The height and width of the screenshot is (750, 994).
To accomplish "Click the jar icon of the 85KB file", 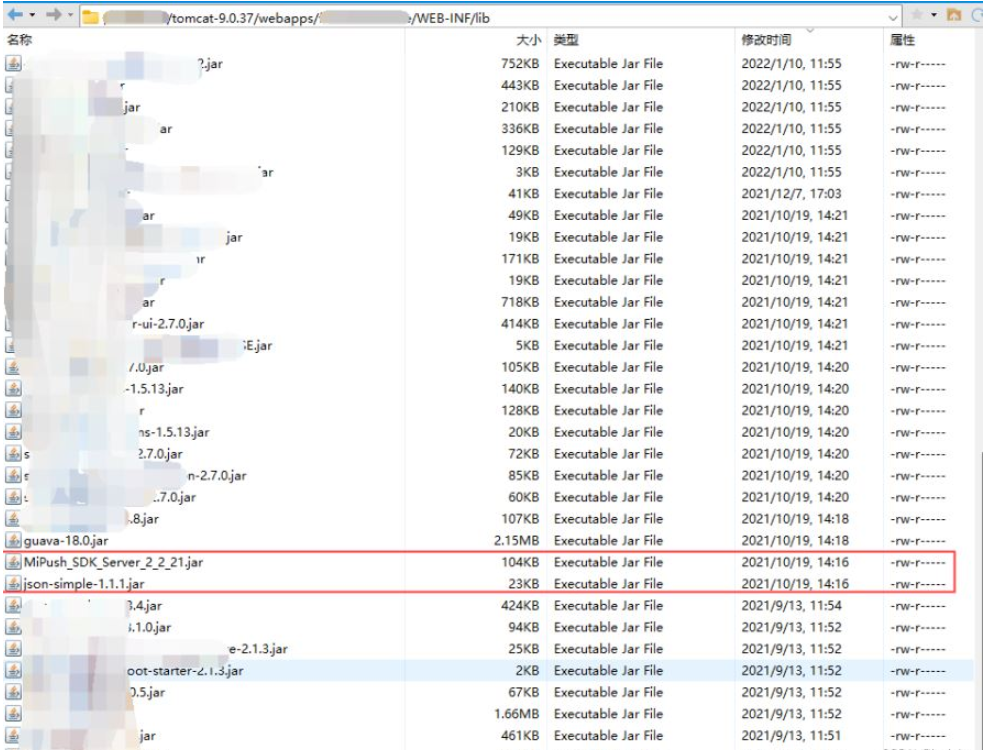I will 13,475.
